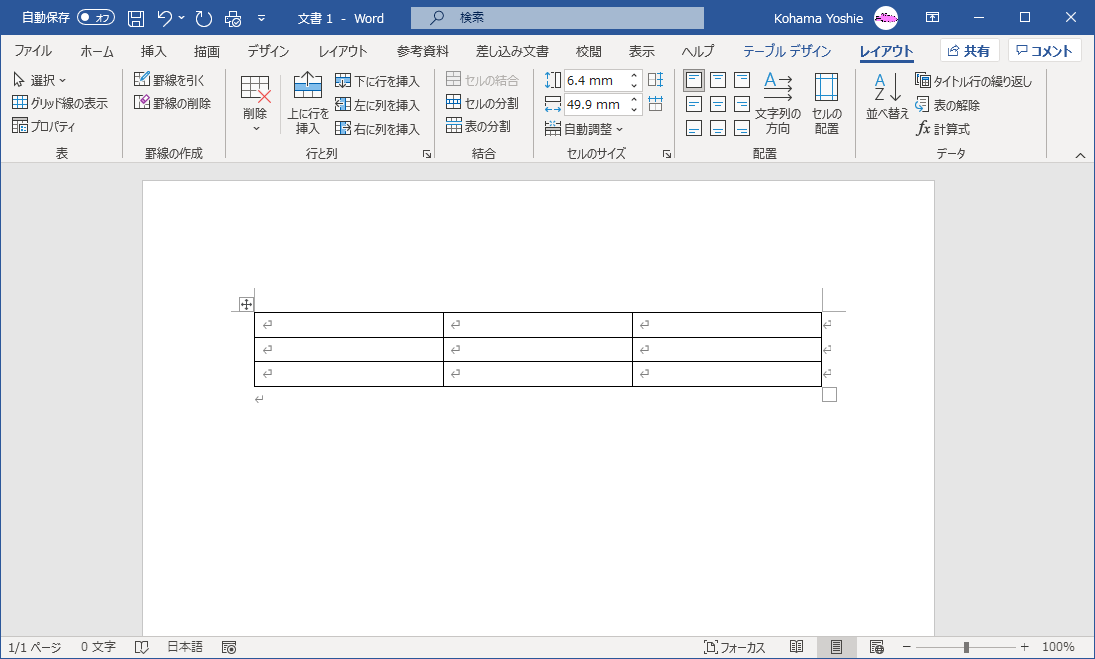Click the Save icon in title bar
This screenshot has height=659, width=1095.
136,18
